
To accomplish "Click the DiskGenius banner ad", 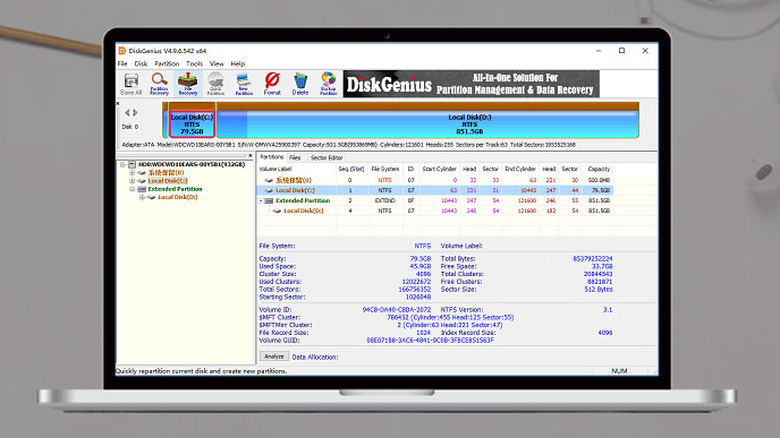I will (x=471, y=84).
